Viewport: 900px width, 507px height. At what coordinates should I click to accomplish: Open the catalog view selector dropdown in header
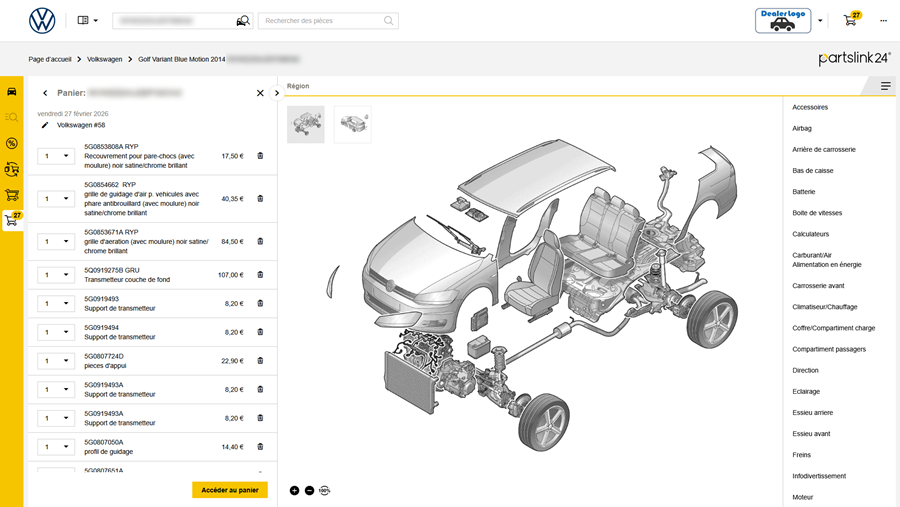[x=88, y=20]
